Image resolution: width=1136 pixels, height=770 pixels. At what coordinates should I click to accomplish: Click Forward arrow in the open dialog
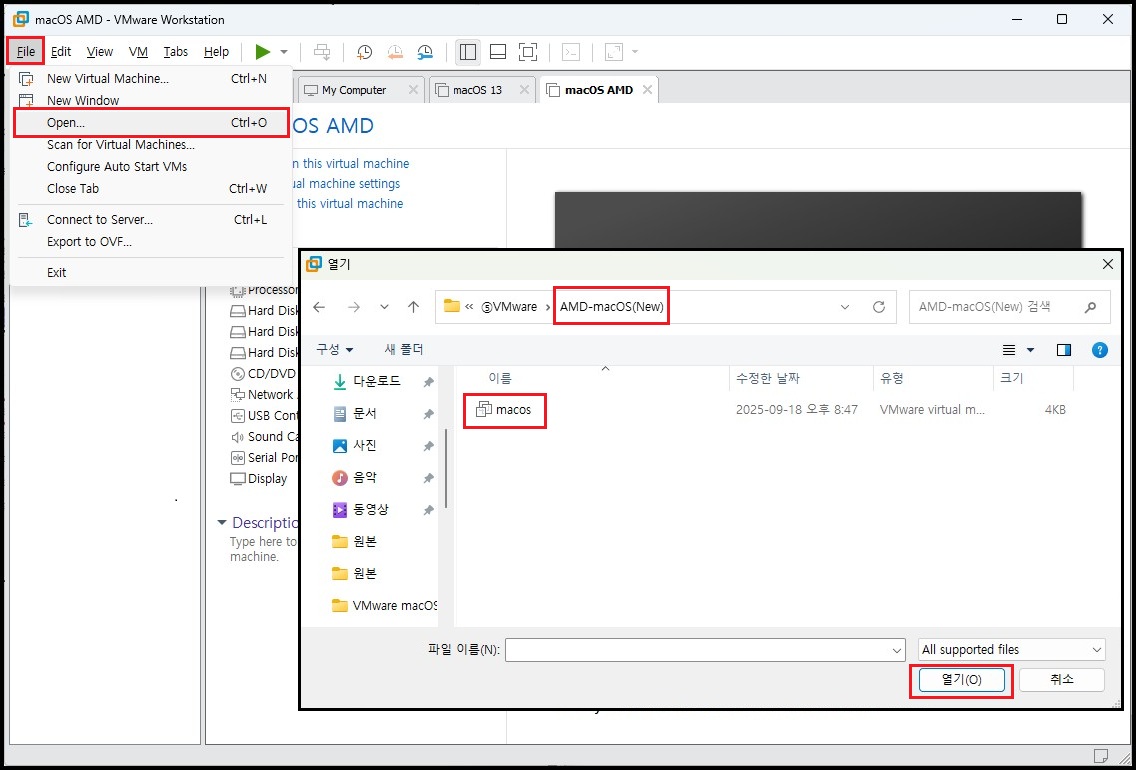point(354,307)
